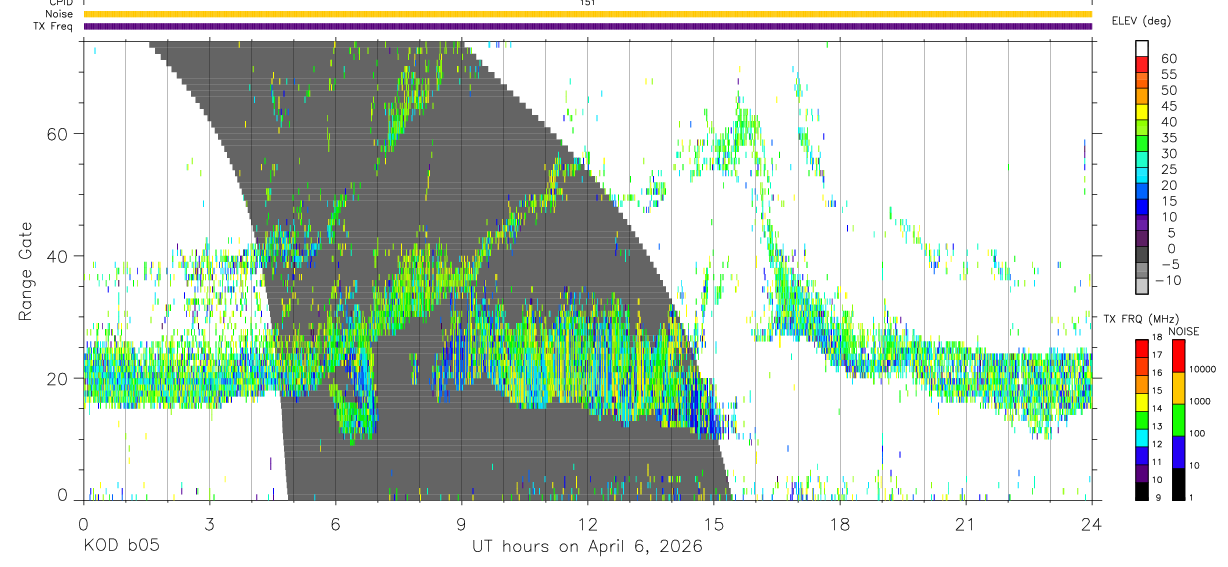1228x567 pixels.
Task: Click 'UT hours on April 6, 2026' axis title
Action: [x=587, y=547]
